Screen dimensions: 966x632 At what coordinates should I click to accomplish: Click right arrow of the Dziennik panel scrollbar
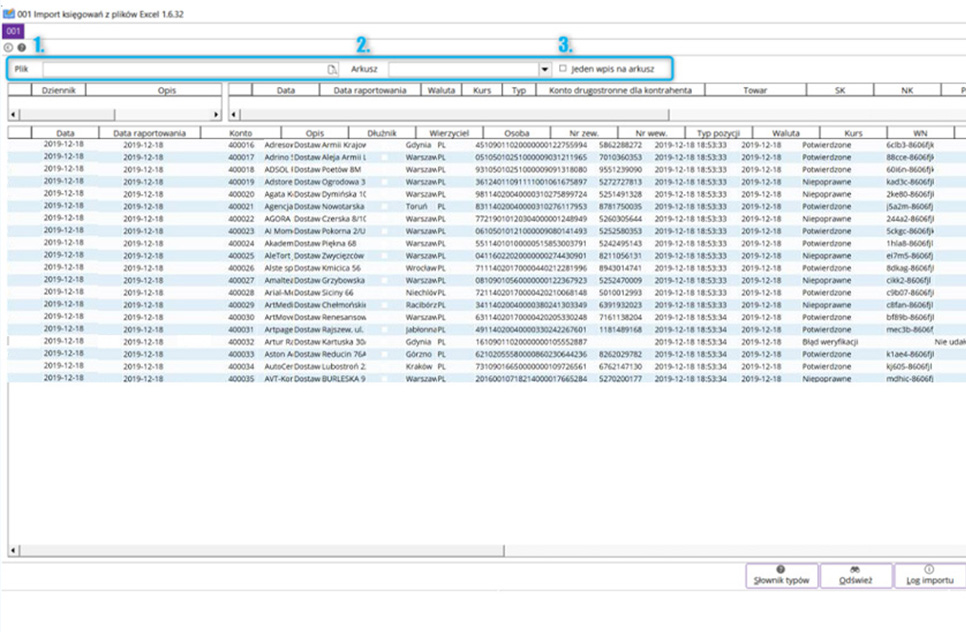[217, 115]
